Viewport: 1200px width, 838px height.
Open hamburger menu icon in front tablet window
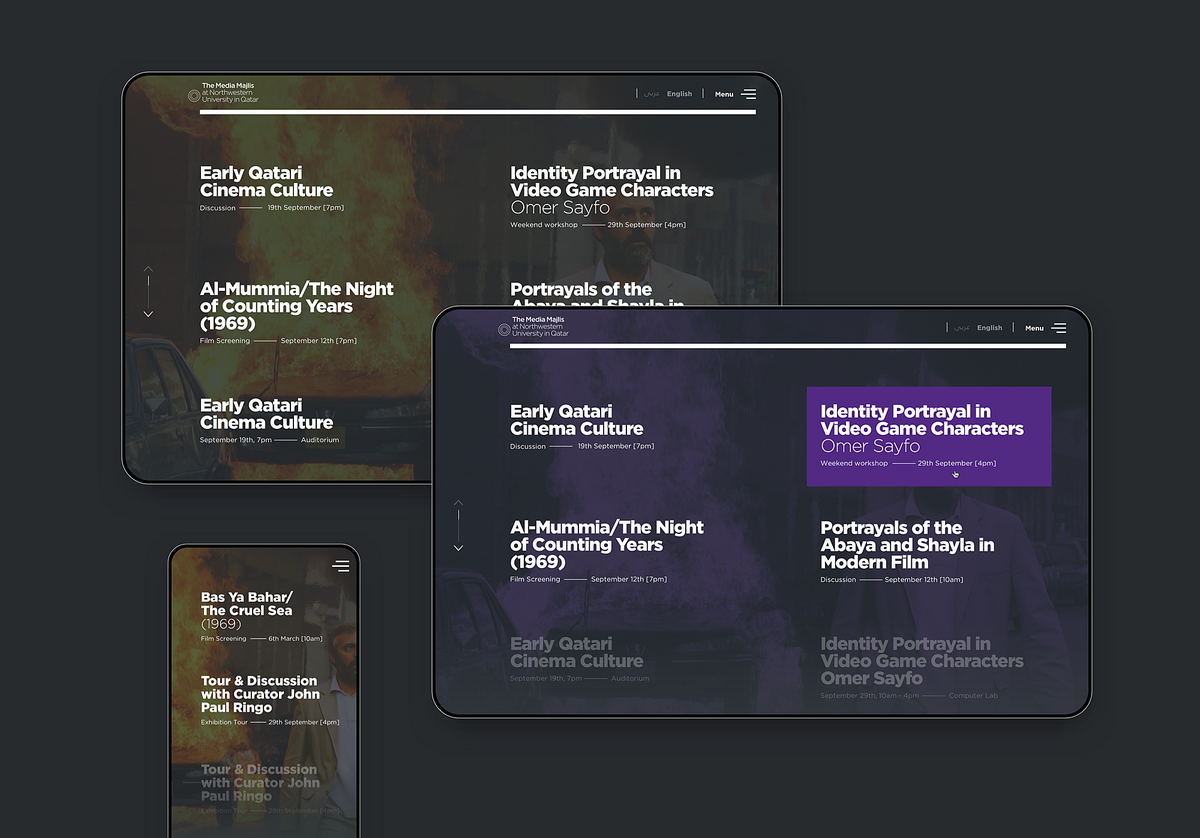pyautogui.click(x=1058, y=328)
